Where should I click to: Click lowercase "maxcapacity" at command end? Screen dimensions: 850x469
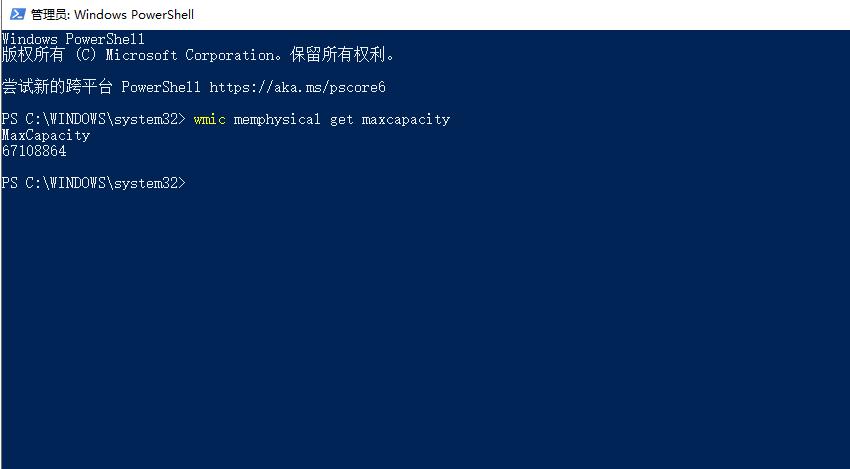(406, 119)
